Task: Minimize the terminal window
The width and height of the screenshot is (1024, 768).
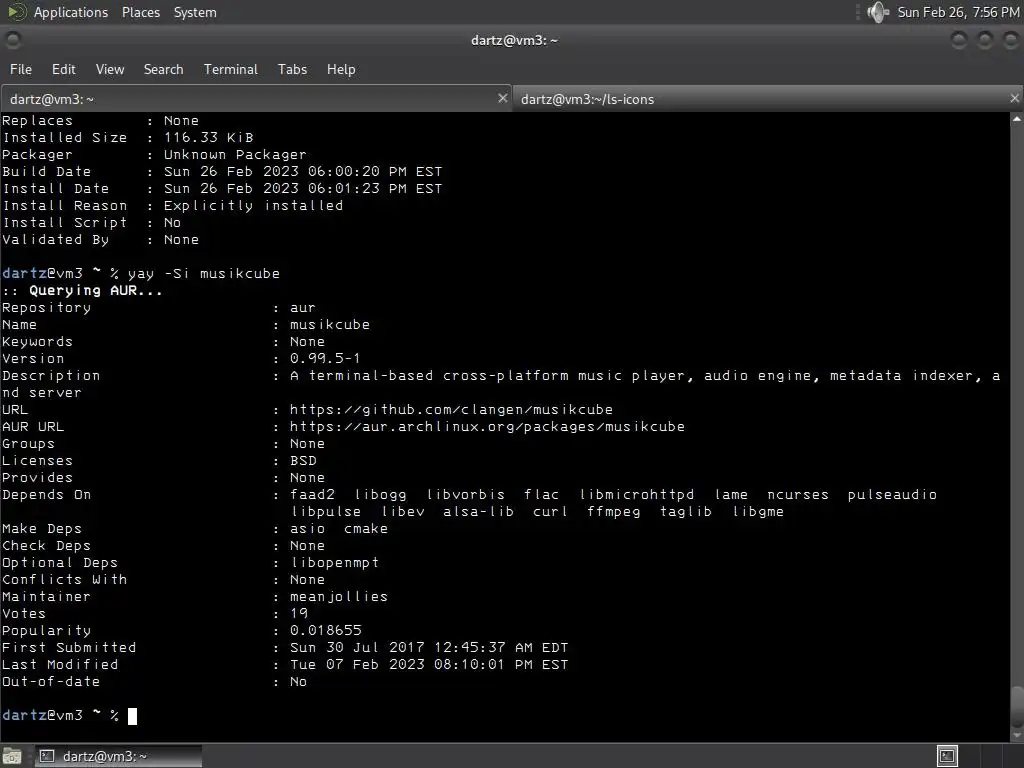Action: click(959, 40)
